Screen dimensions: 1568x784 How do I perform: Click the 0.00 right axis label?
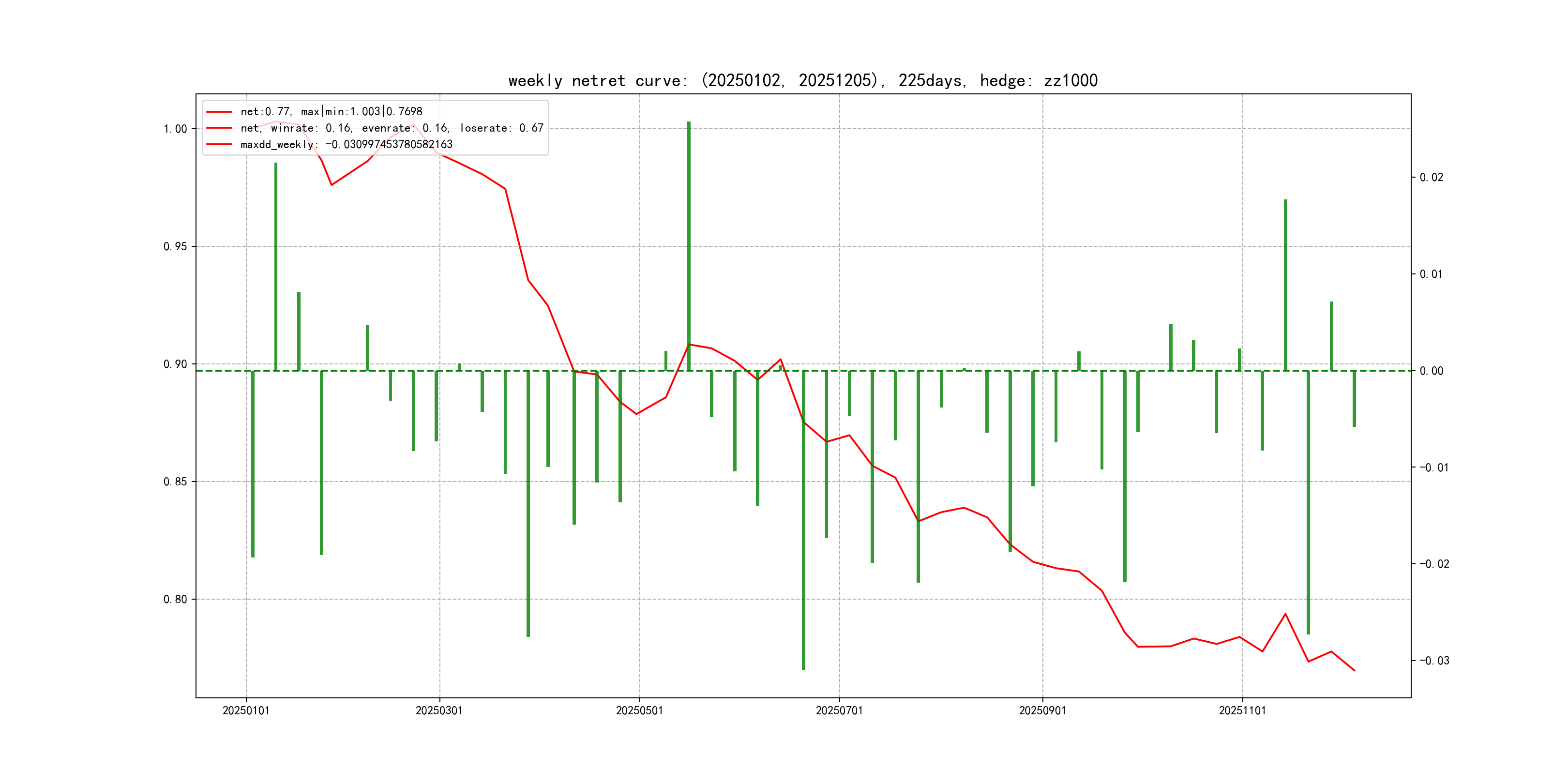coord(1431,371)
